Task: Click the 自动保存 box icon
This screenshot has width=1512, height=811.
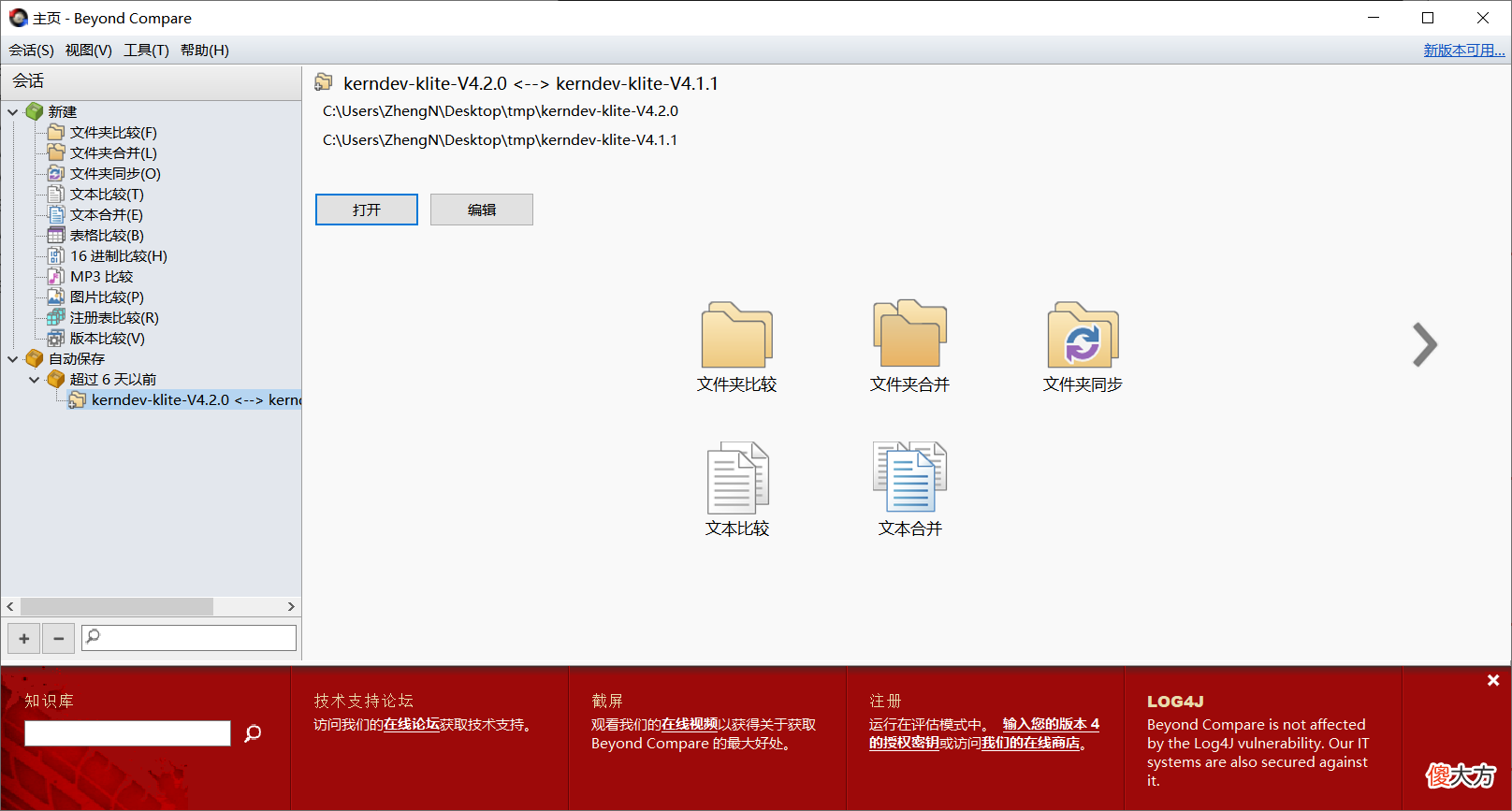Action: (x=35, y=358)
